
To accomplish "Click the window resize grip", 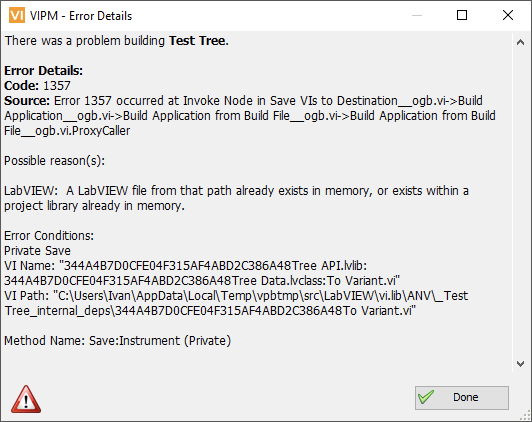I will pyautogui.click(x=526, y=416).
